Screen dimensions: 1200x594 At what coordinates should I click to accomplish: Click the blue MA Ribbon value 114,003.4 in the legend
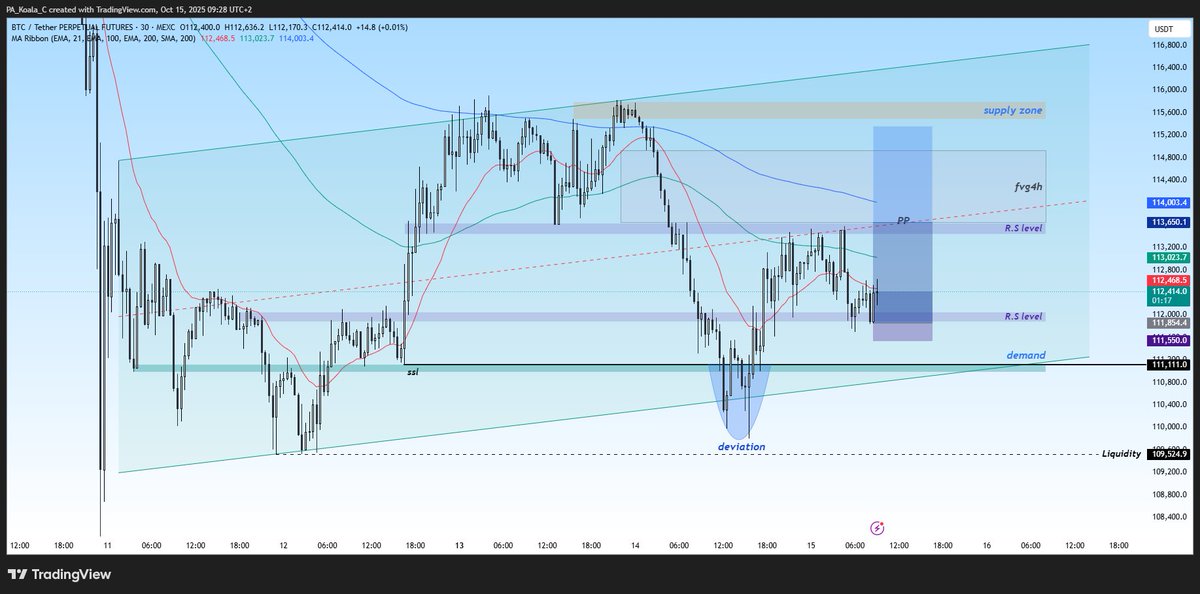coord(296,38)
